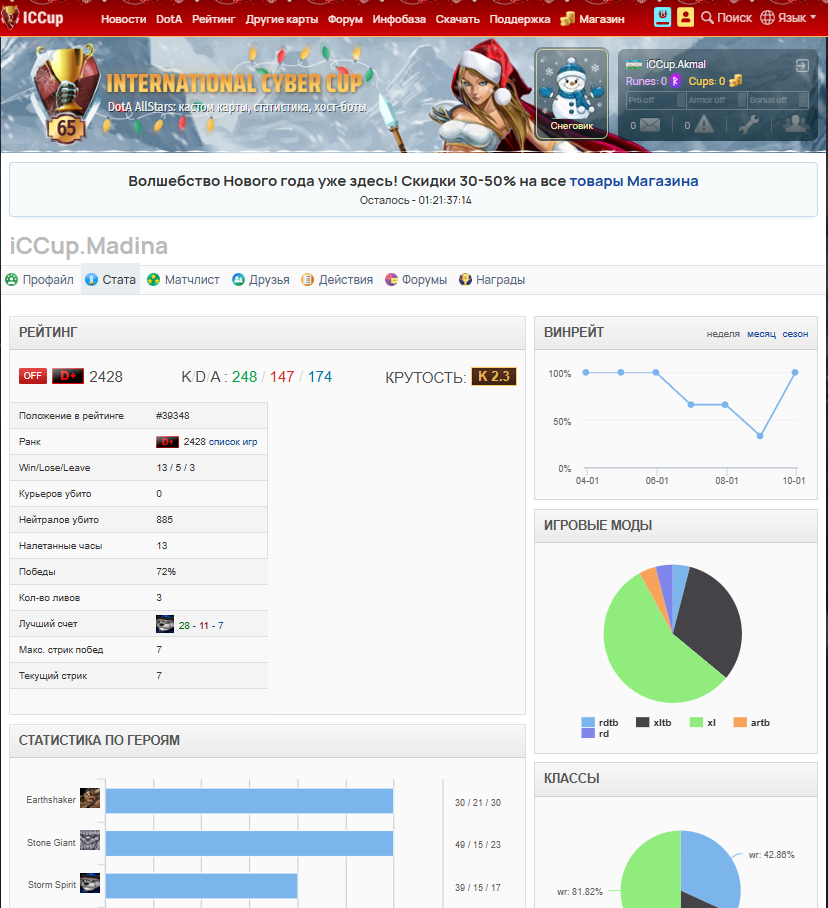
Task: Click the purple Runes rune icon
Action: tap(675, 81)
